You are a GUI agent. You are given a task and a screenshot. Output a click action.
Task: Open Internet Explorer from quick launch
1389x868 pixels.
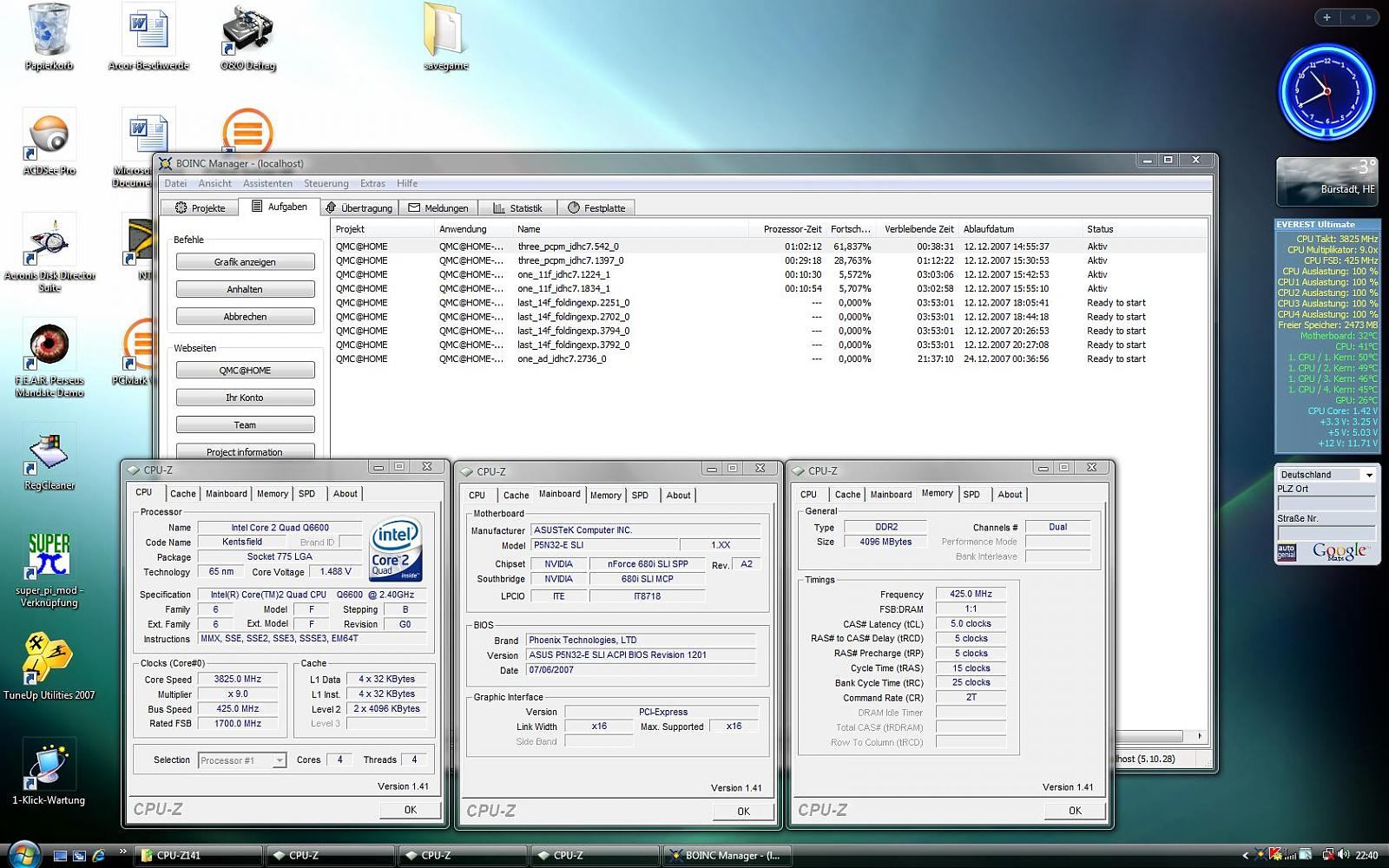coord(98,855)
